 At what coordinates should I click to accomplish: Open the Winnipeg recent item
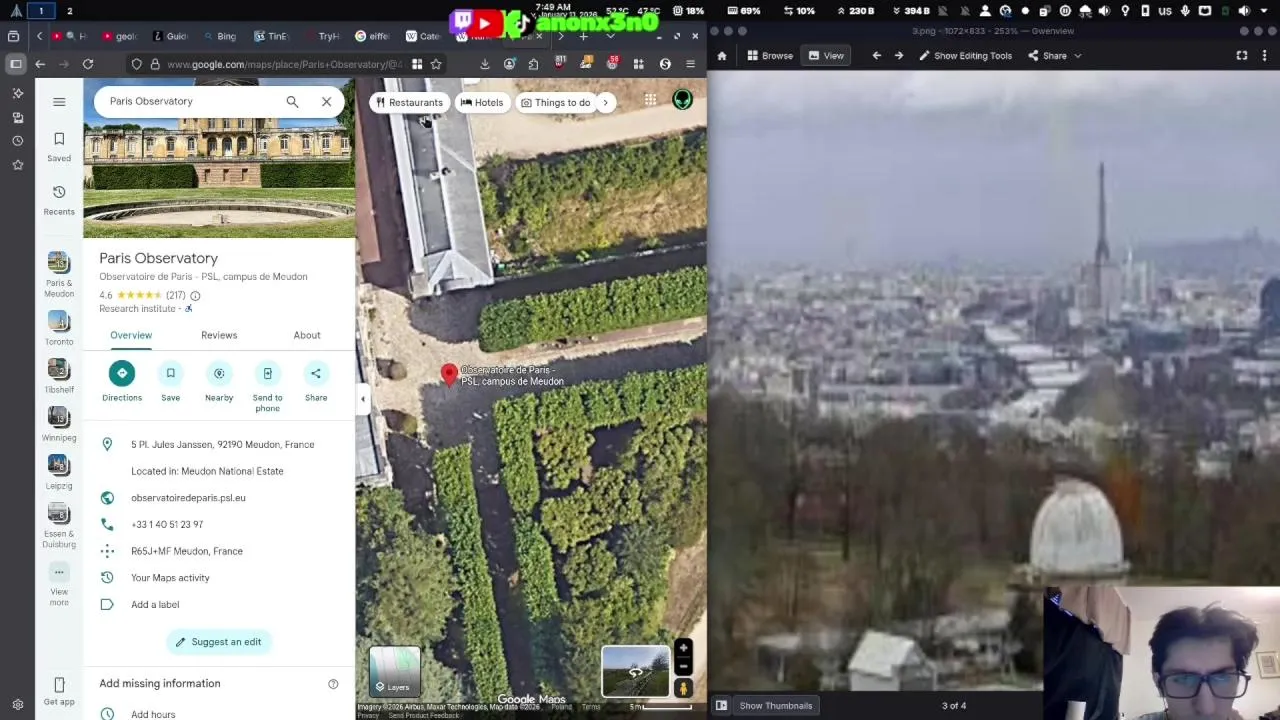(59, 424)
